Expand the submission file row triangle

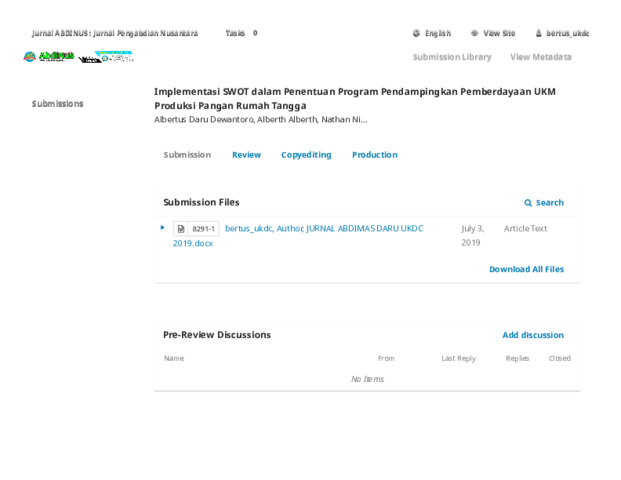click(163, 228)
